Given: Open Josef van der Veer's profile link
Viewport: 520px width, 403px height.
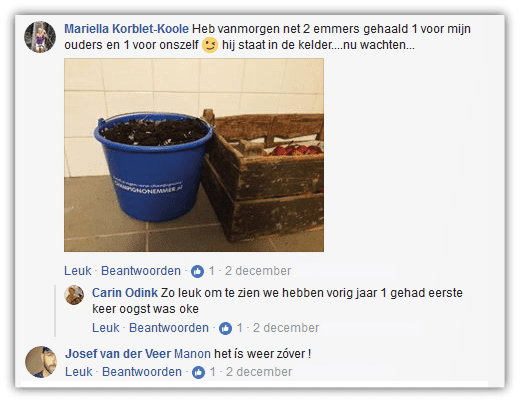Looking at the screenshot, I should [x=118, y=354].
